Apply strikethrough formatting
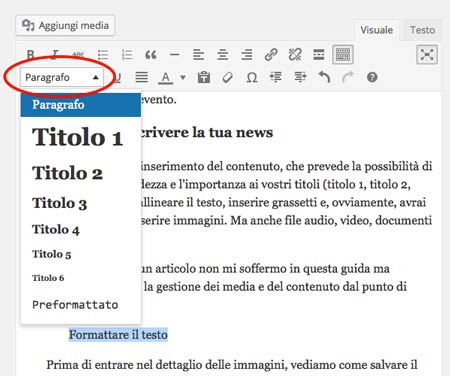Viewport: 450px width, 376px height. [x=78, y=54]
